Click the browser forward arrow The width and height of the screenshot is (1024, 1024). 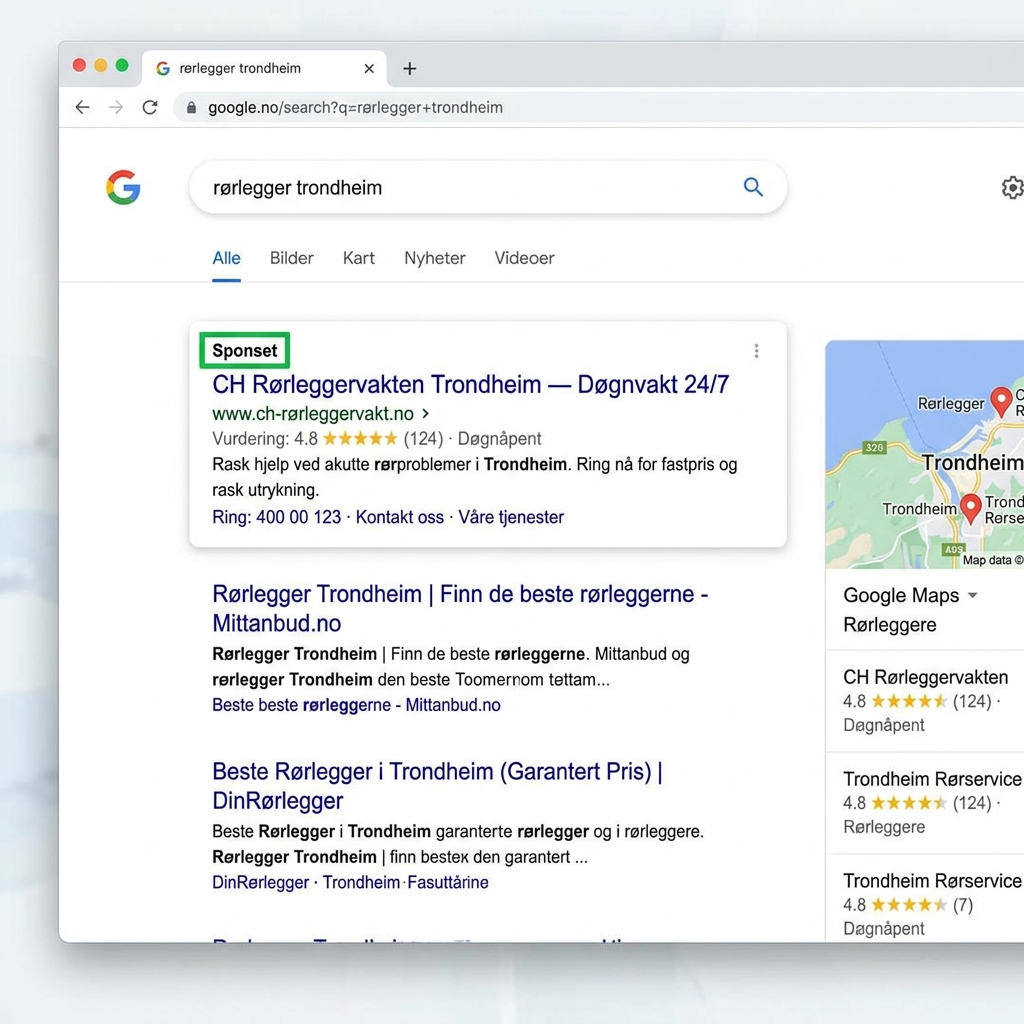116,107
